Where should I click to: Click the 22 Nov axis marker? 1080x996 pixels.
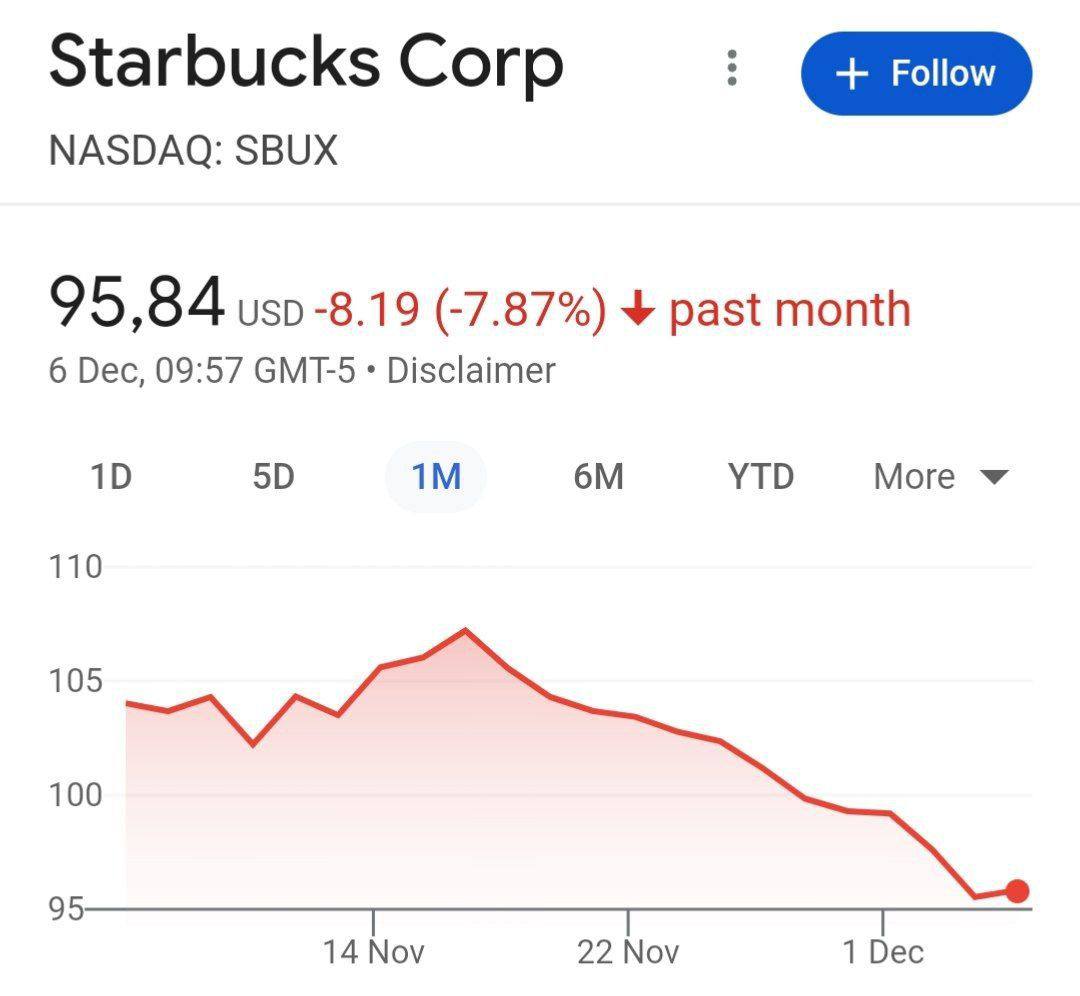tap(628, 952)
